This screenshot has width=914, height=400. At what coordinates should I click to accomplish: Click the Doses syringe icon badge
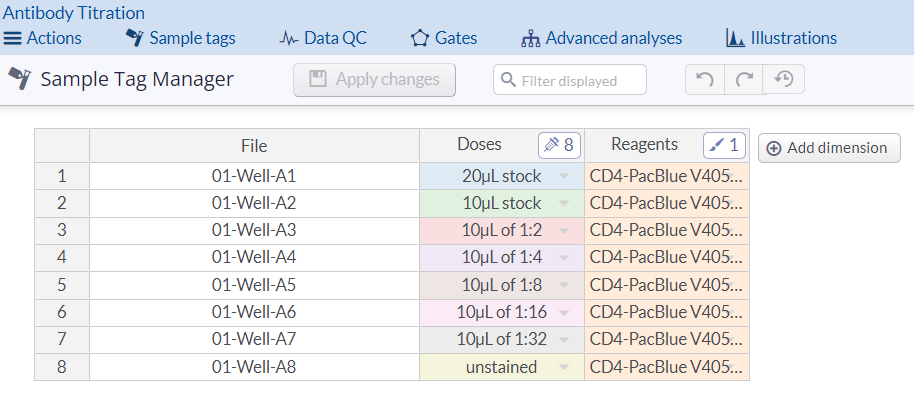558,145
